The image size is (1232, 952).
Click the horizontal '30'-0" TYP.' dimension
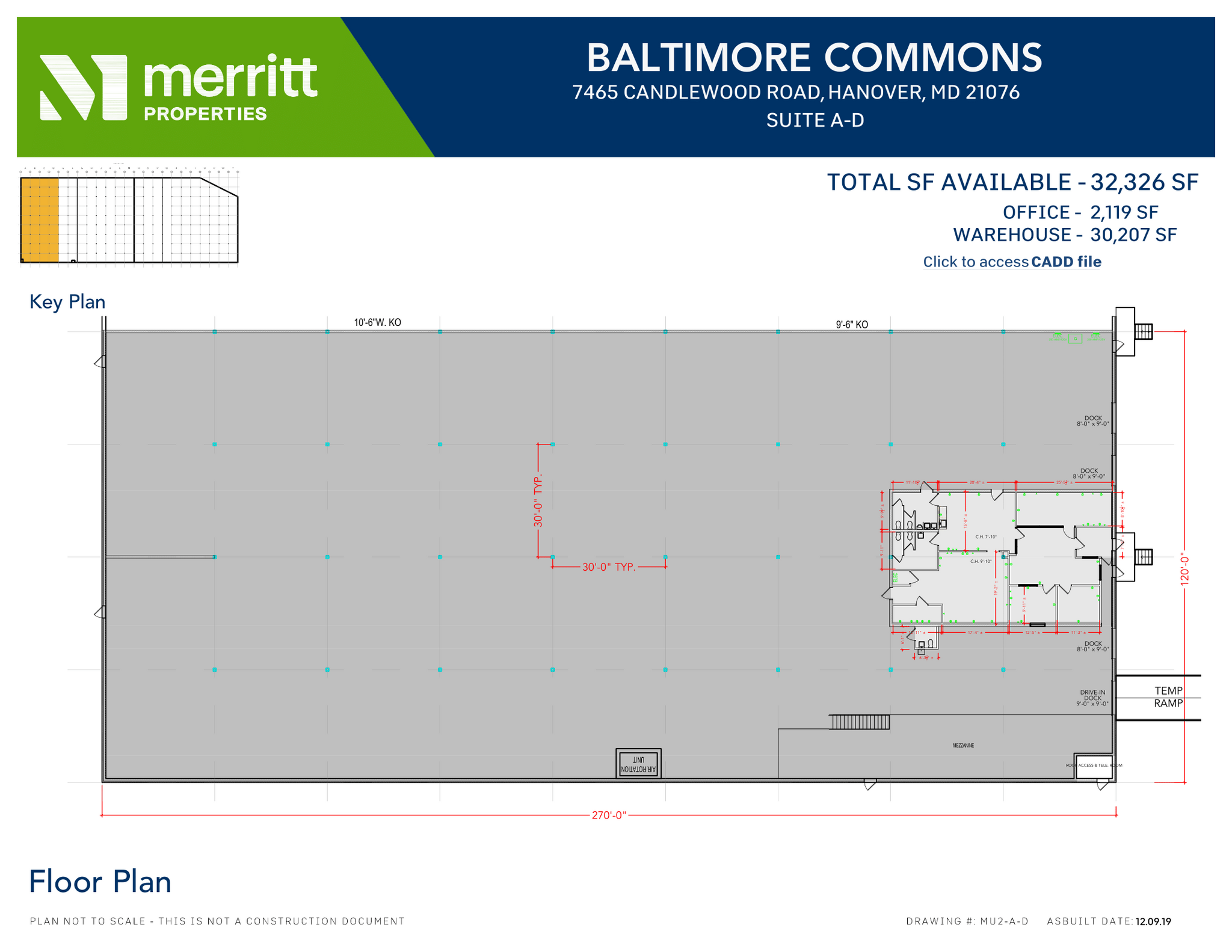pyautogui.click(x=609, y=567)
